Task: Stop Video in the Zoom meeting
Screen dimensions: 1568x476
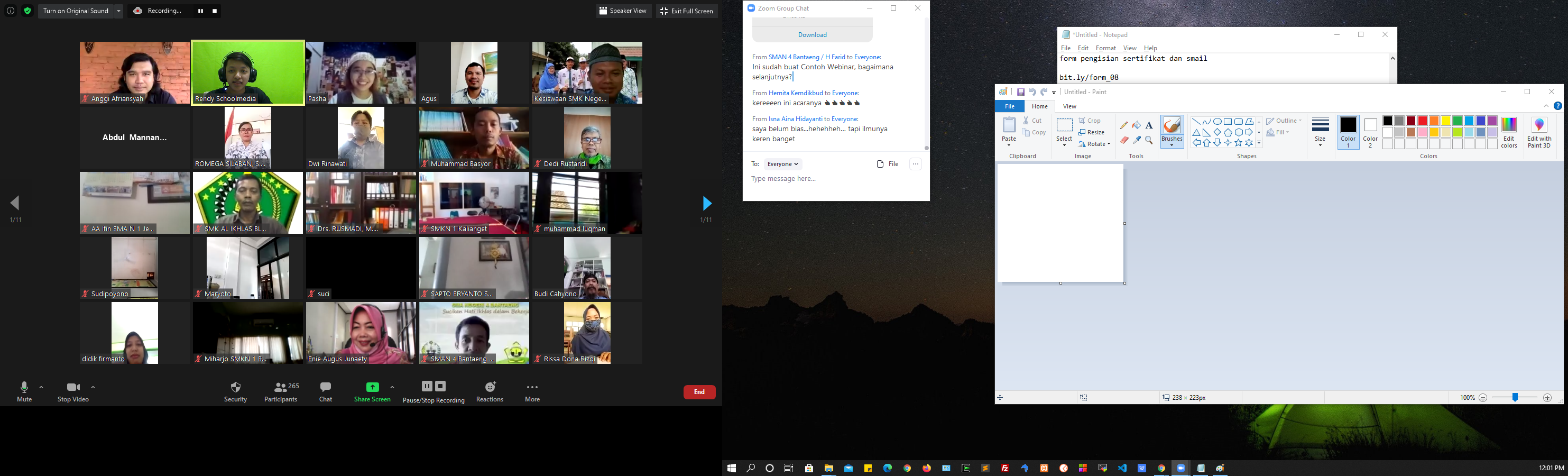Action: pyautogui.click(x=73, y=392)
